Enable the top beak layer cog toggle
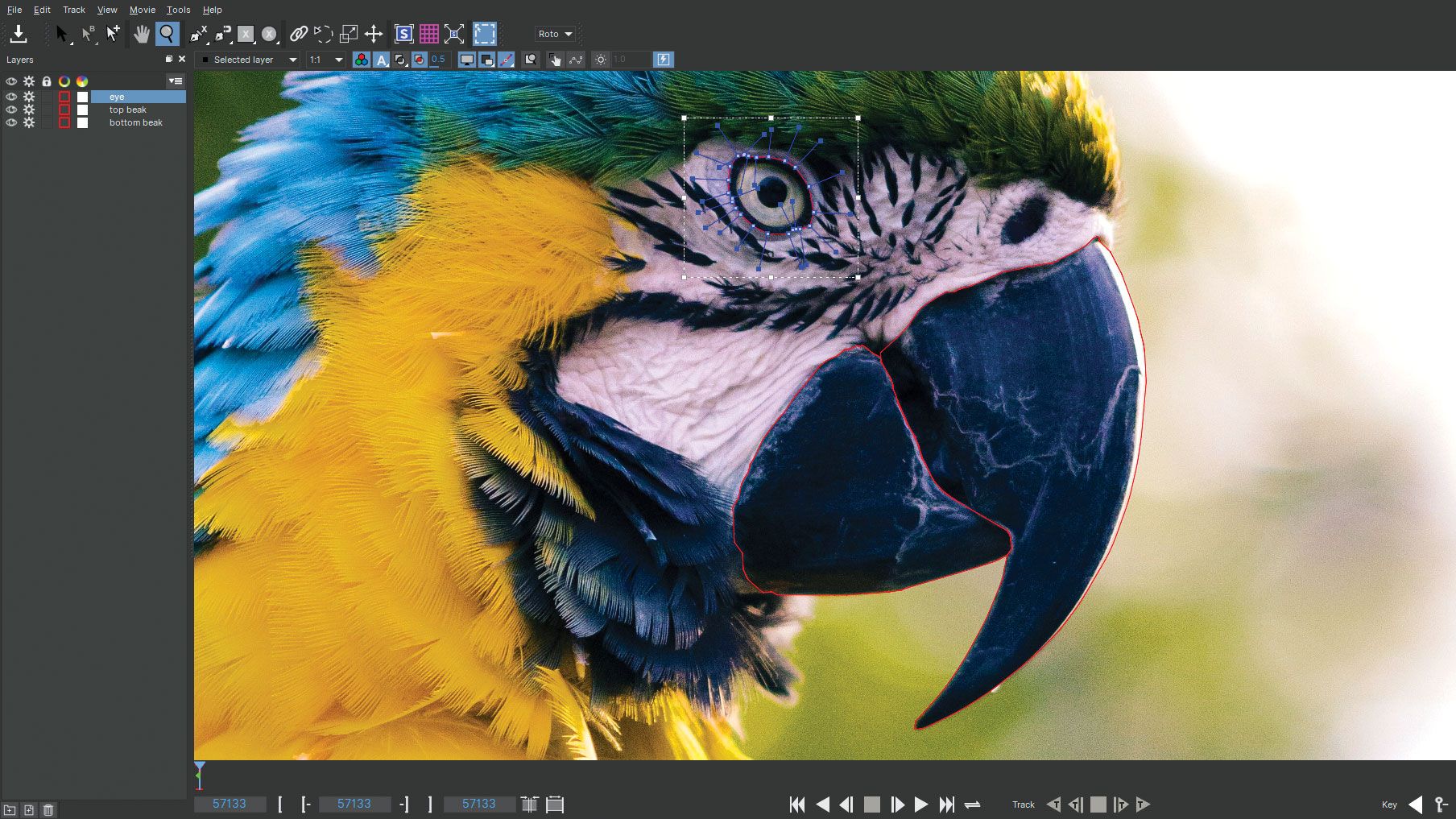 [29, 110]
